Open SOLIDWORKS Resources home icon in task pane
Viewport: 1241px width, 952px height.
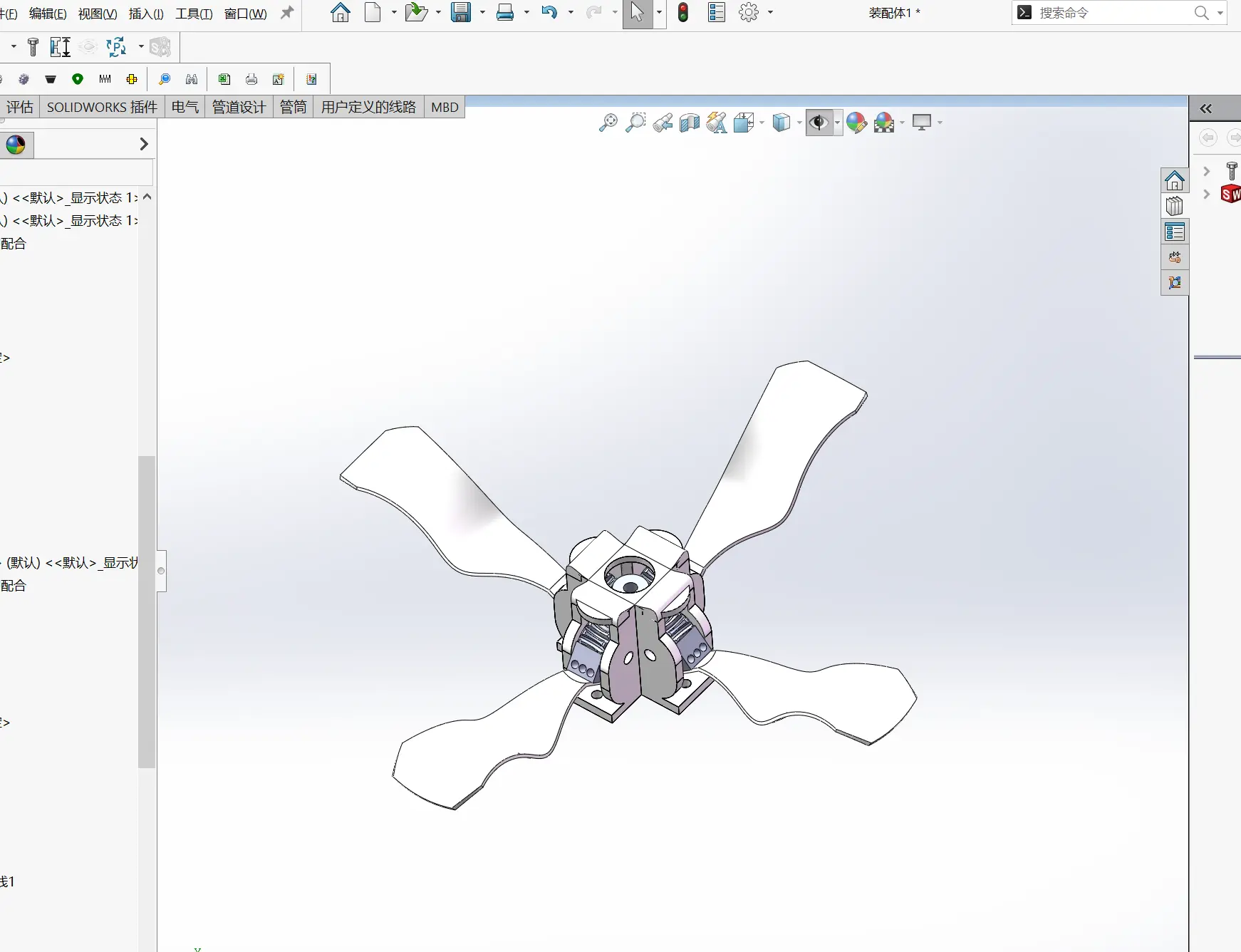point(1174,180)
